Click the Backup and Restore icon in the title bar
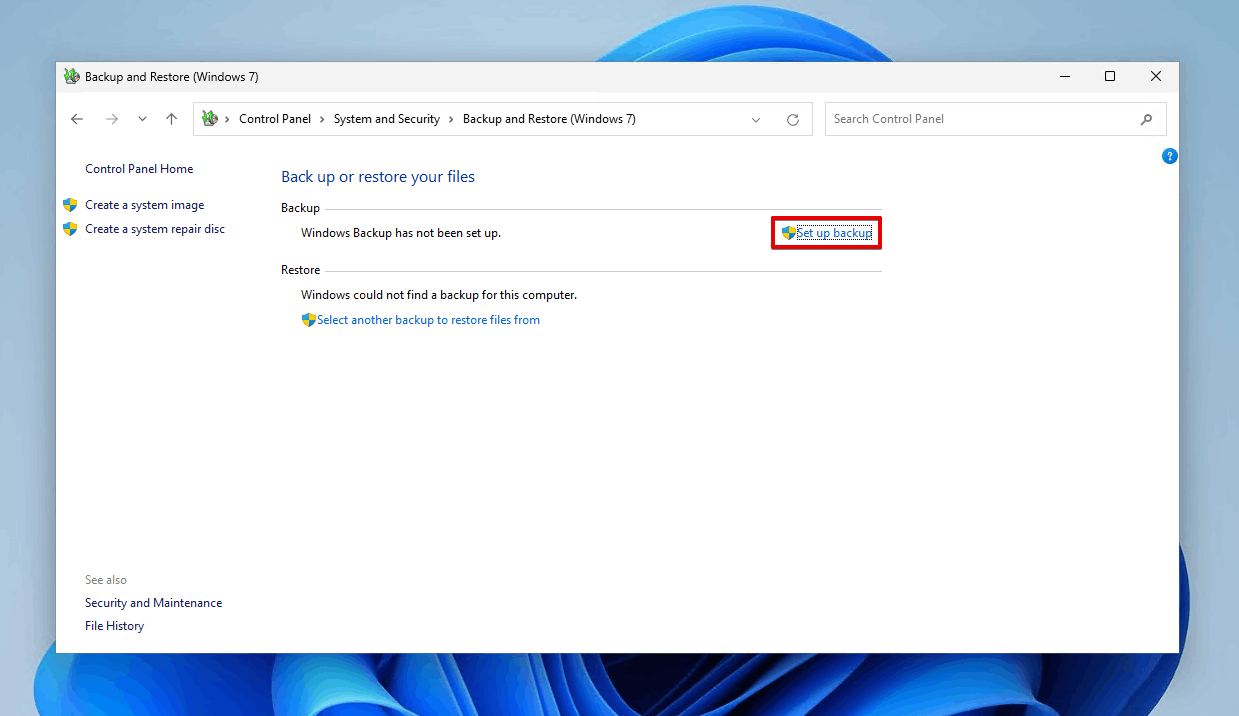Viewport: 1239px width, 716px height. coord(71,76)
